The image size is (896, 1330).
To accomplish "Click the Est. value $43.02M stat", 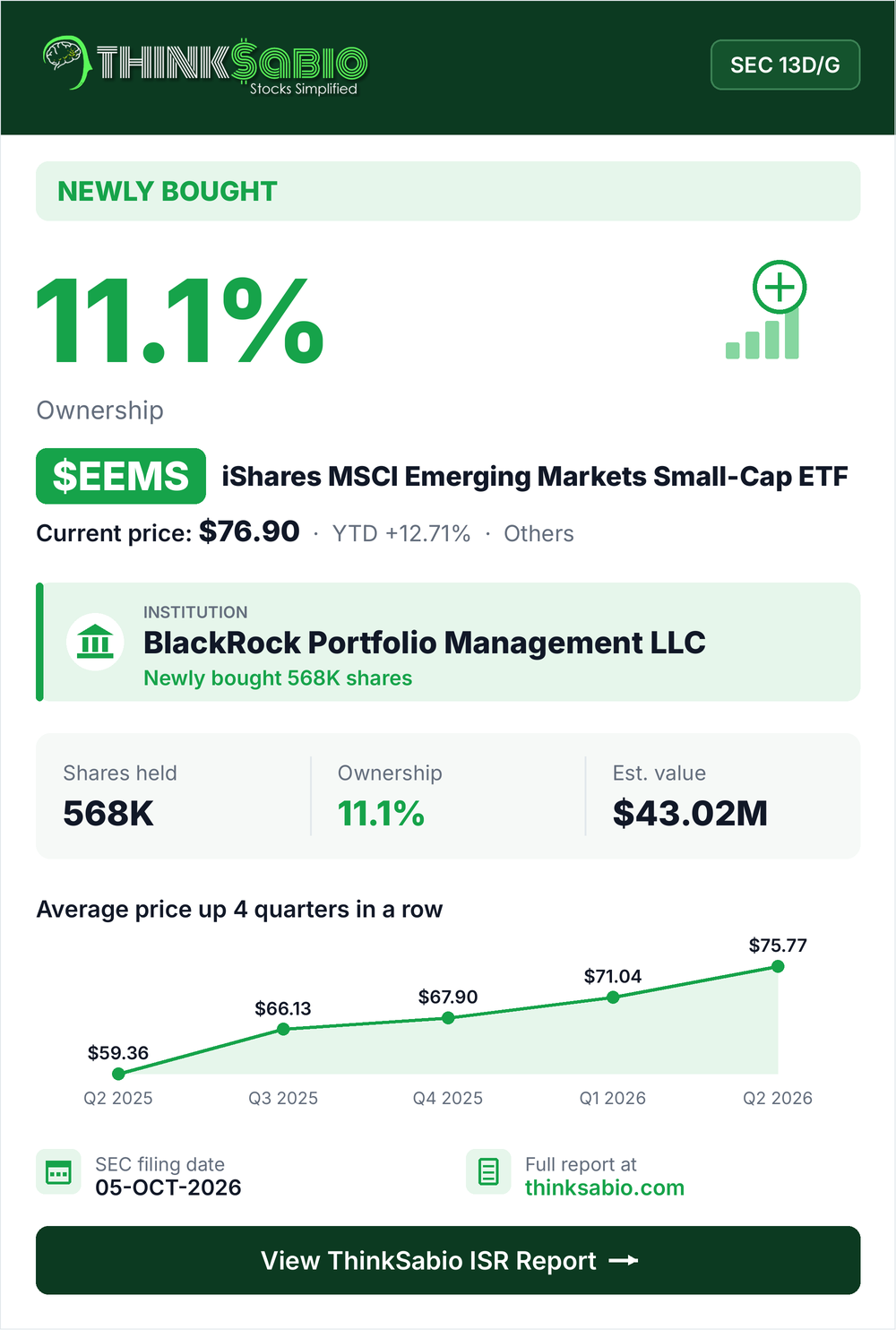I will (x=690, y=796).
